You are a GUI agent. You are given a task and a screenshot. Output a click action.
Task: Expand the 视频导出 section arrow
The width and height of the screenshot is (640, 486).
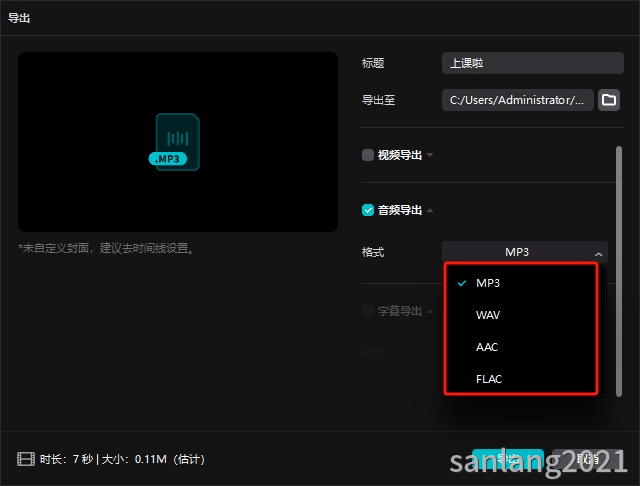pos(430,155)
